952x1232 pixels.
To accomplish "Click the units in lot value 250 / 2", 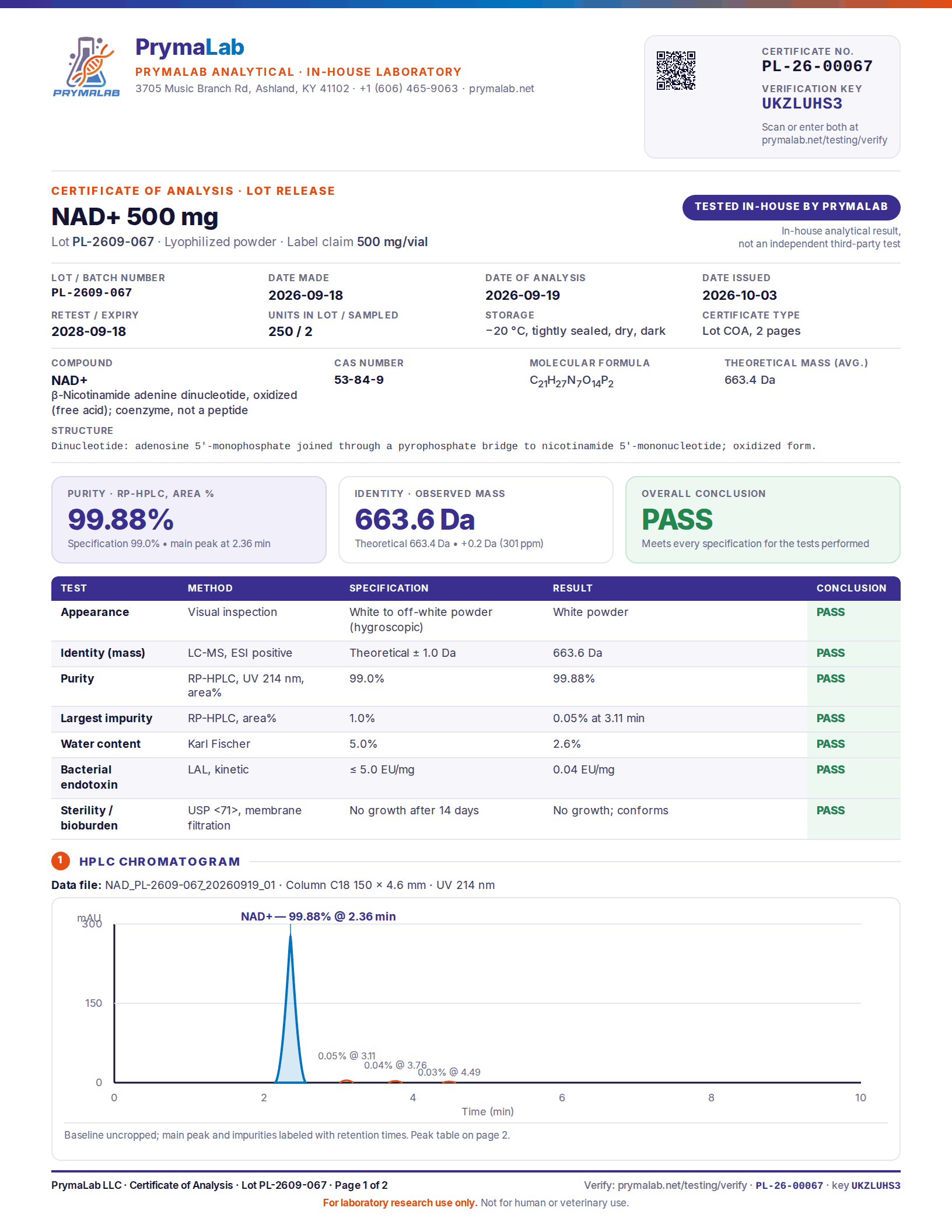I will coord(290,331).
